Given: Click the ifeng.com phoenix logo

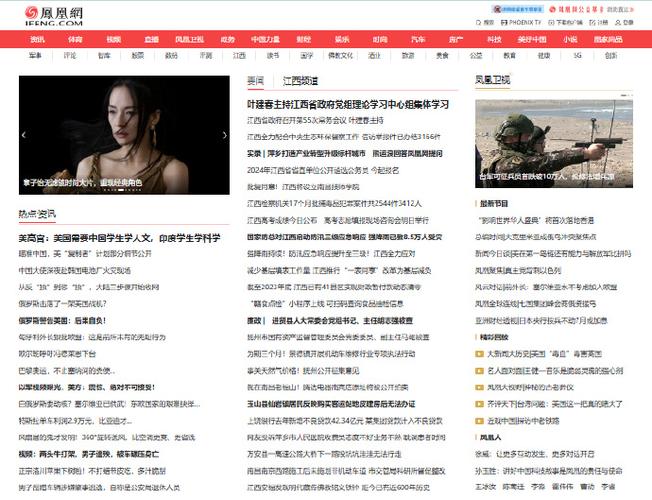Looking at the screenshot, I should click(x=53, y=16).
